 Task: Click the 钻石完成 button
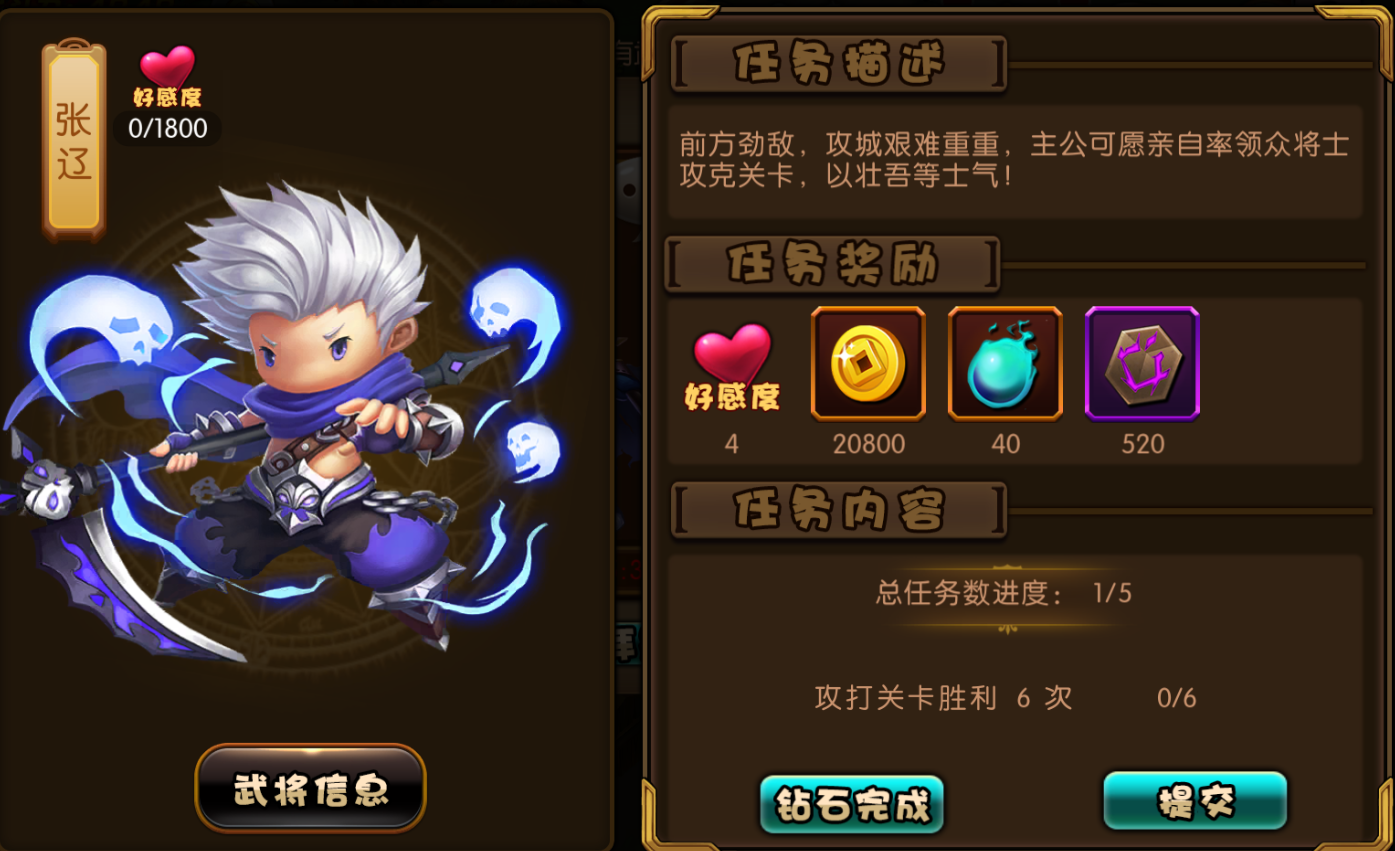click(852, 804)
